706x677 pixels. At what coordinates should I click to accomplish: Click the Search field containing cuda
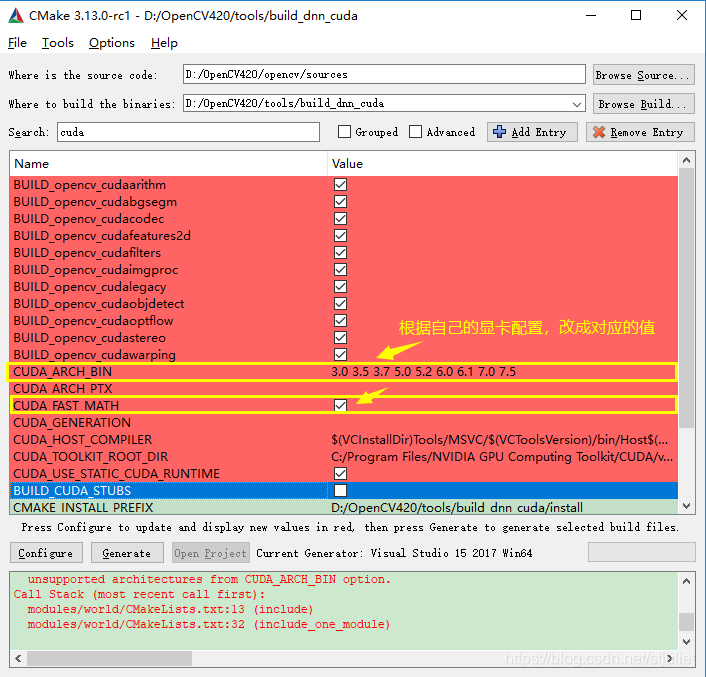(188, 132)
